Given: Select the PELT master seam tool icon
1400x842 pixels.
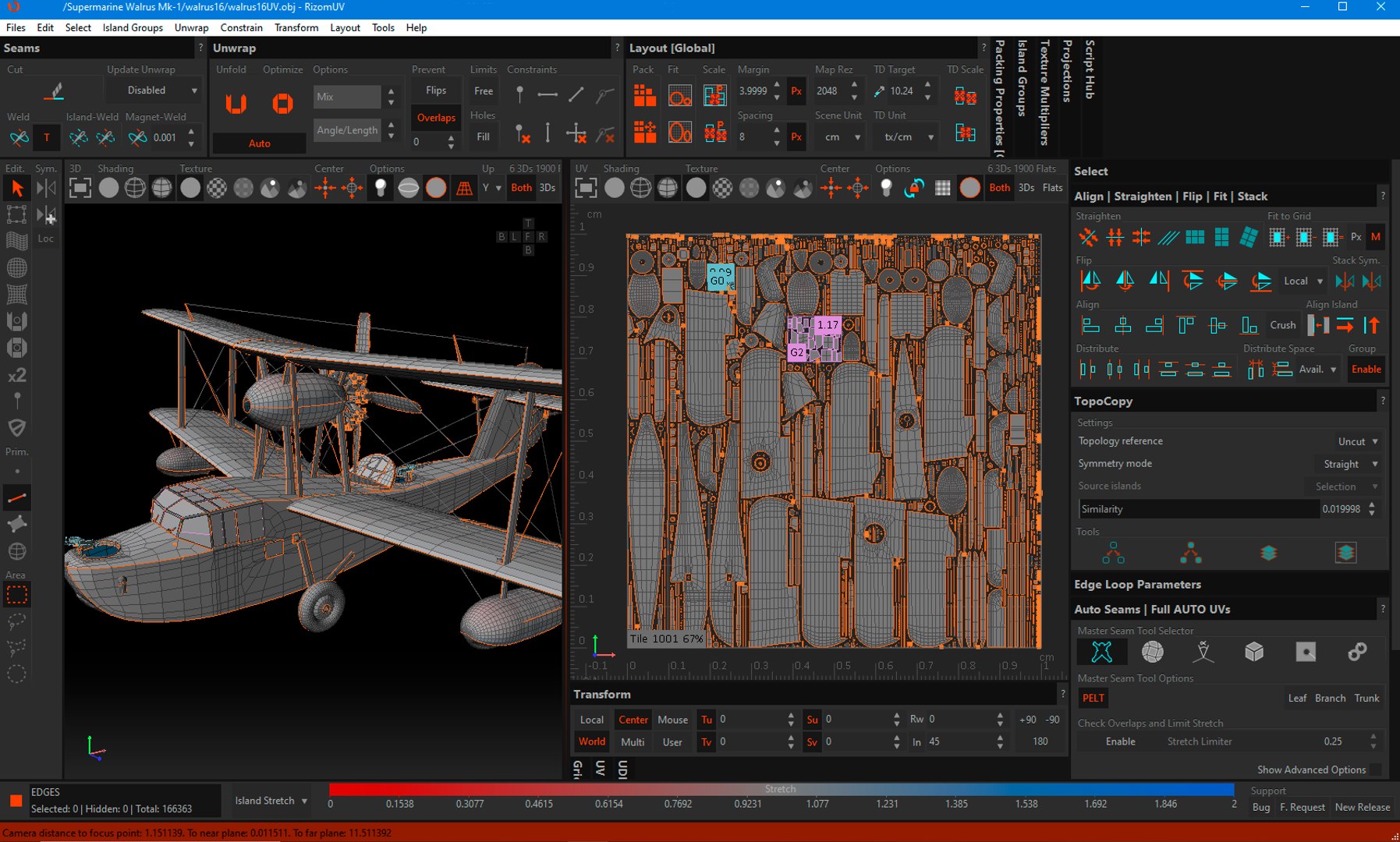Looking at the screenshot, I should [1101, 652].
